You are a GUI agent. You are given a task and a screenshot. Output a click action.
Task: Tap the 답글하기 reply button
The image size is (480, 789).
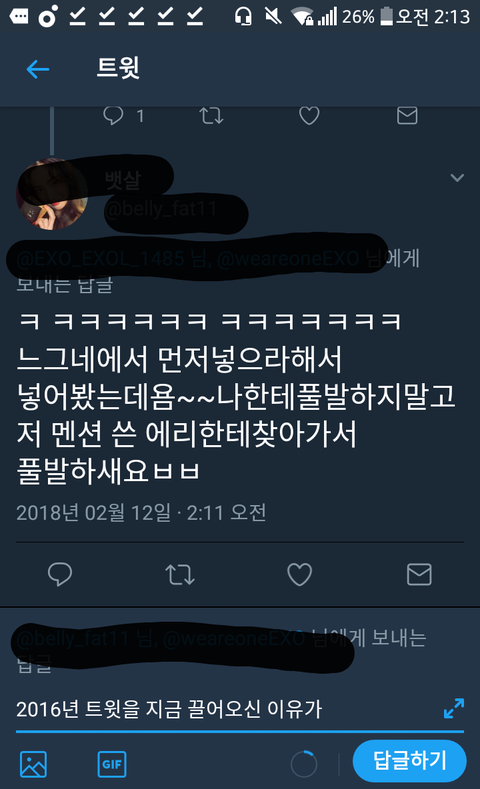click(410, 761)
